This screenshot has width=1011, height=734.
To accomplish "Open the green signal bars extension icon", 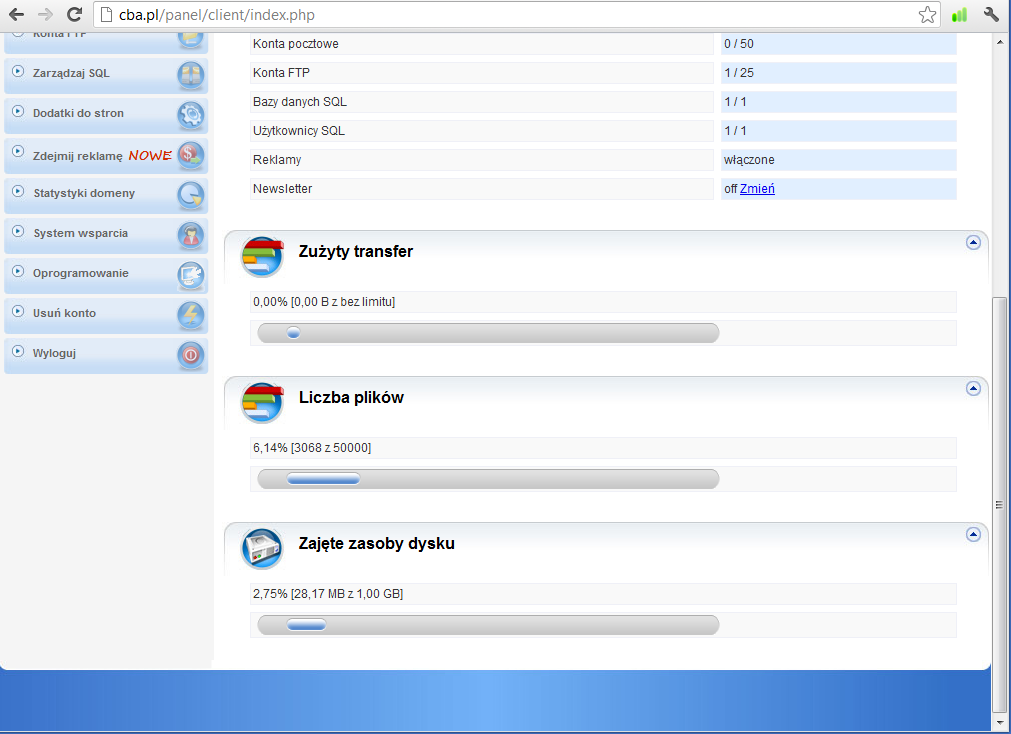I will coord(959,14).
